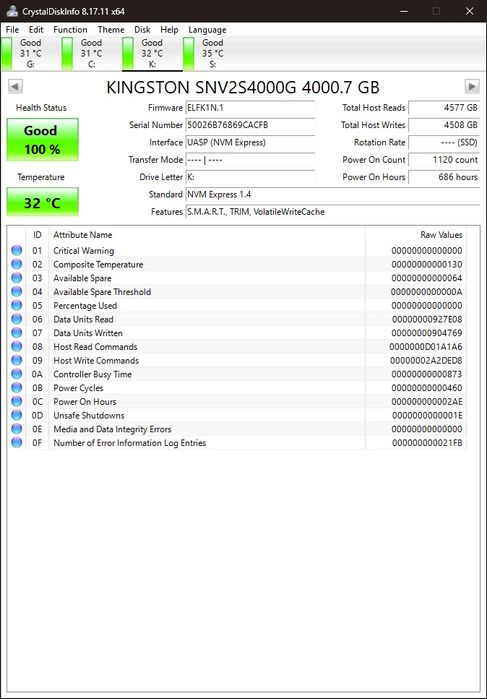Open the Disk menu

[x=142, y=29]
